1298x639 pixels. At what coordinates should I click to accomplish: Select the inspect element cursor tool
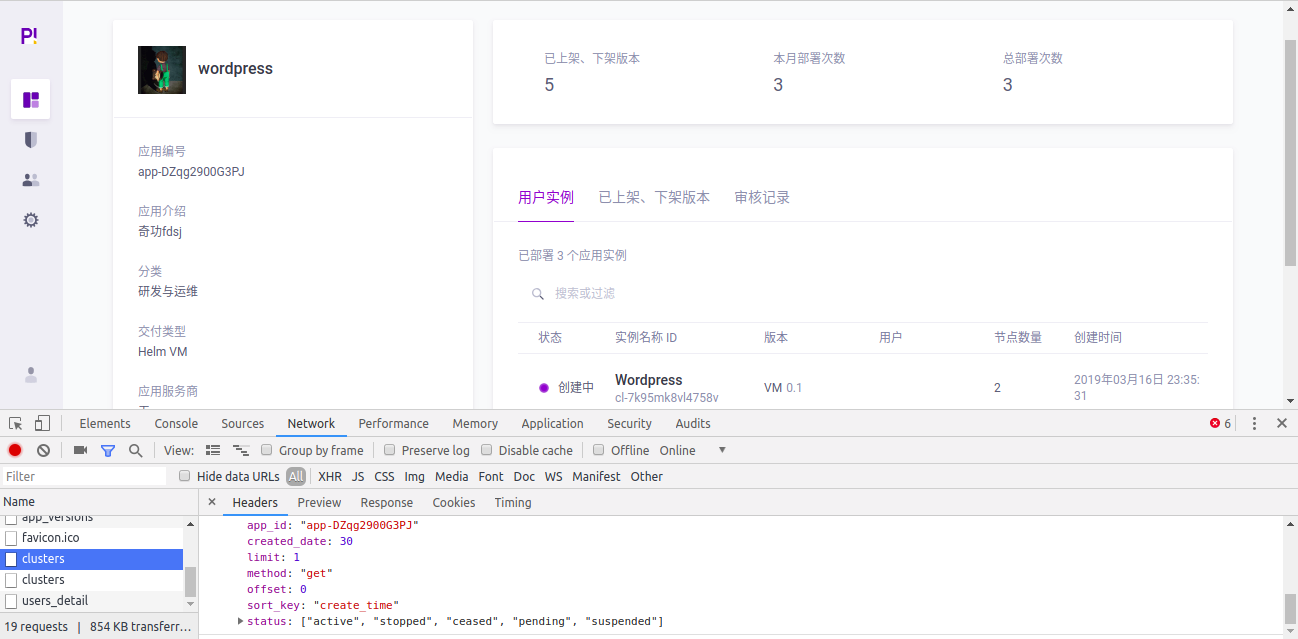point(15,423)
